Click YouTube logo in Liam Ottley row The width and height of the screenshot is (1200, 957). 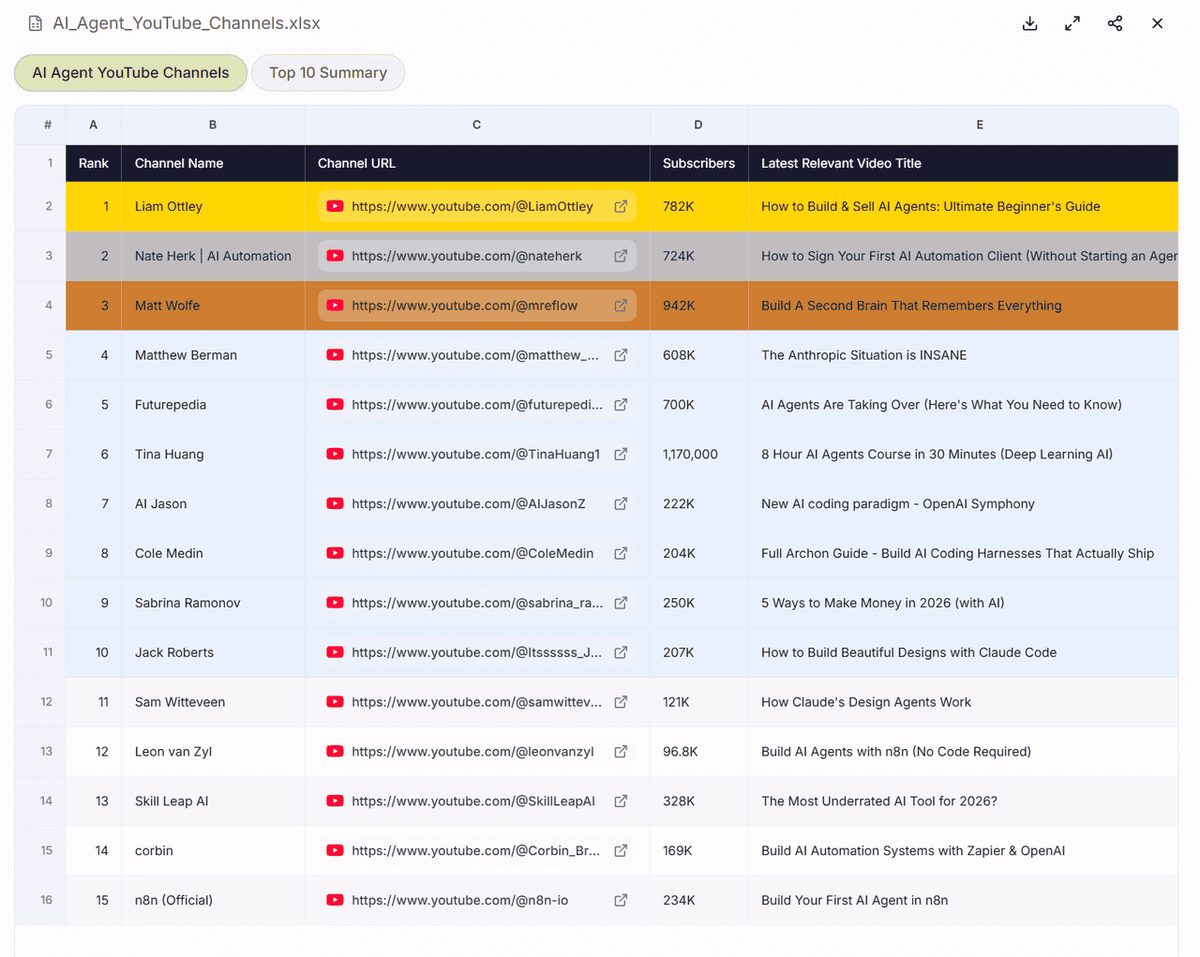335,206
